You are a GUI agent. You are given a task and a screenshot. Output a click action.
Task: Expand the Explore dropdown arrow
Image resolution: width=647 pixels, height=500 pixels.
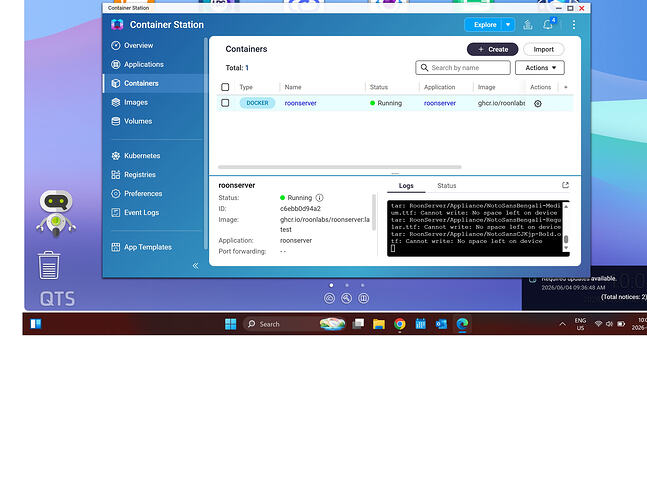point(508,25)
